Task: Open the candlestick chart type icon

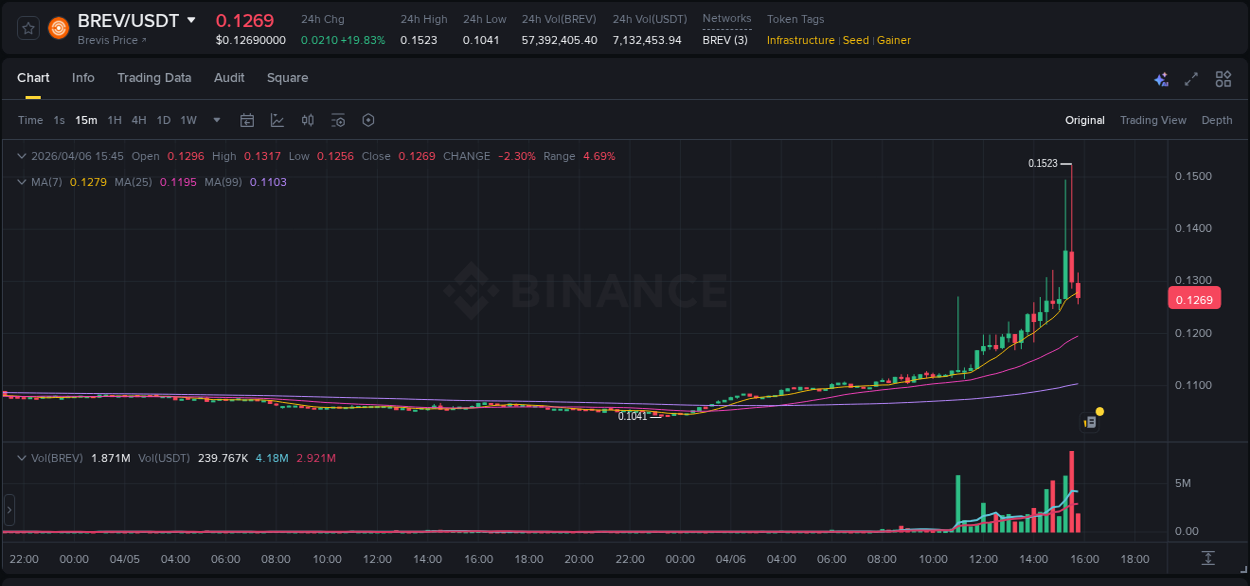Action: 308,120
